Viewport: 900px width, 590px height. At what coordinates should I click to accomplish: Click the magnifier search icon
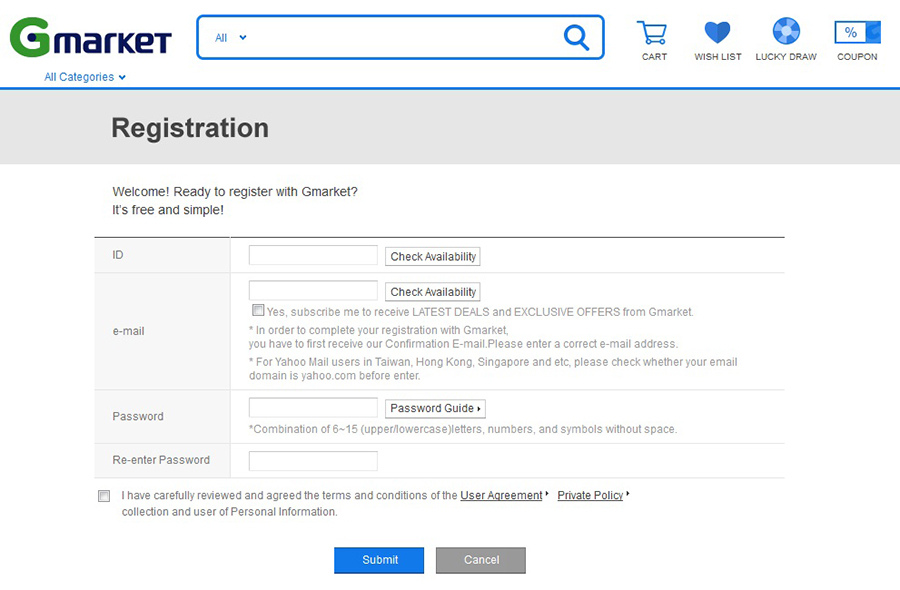click(x=576, y=38)
